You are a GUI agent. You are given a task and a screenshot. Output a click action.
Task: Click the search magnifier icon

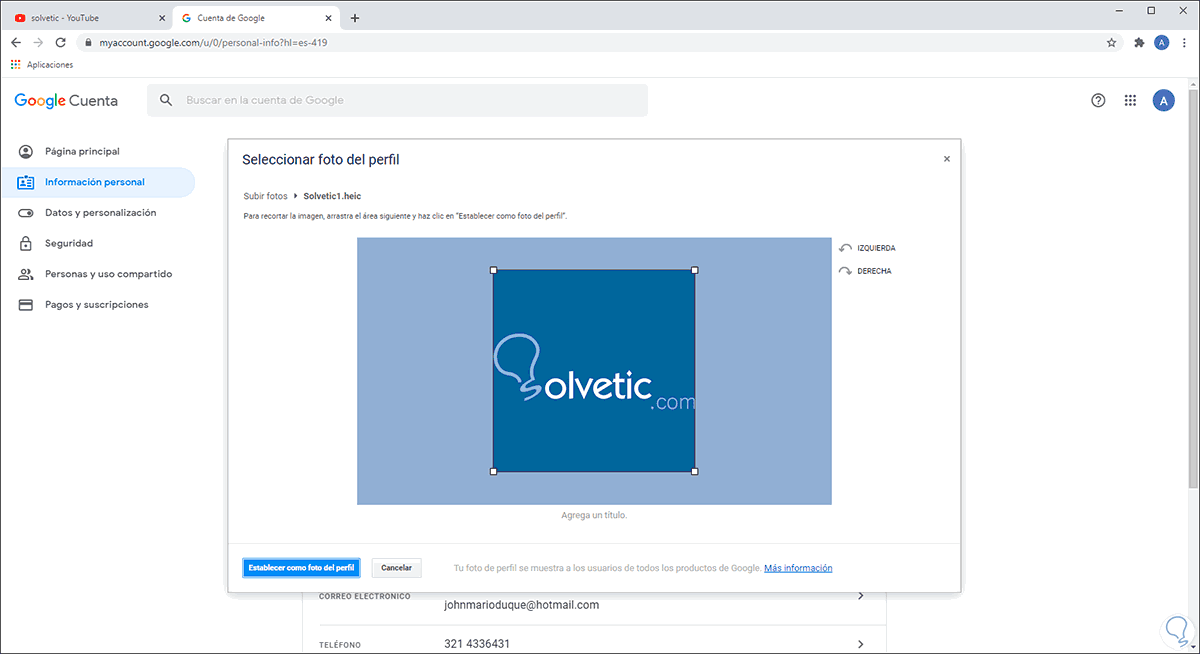point(166,100)
